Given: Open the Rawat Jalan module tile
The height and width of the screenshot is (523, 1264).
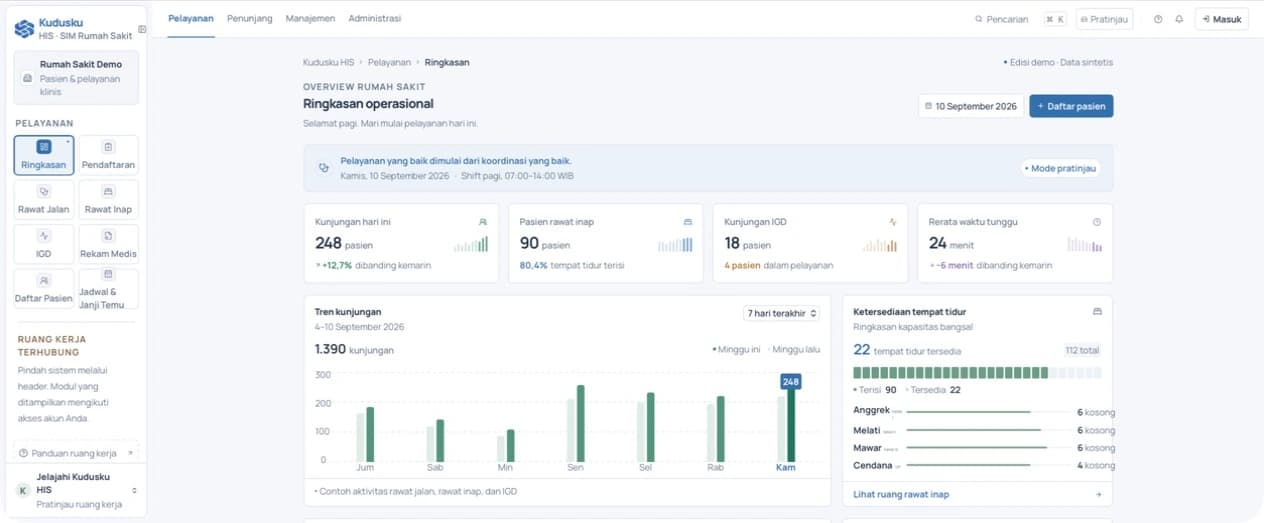Looking at the screenshot, I should pyautogui.click(x=44, y=200).
